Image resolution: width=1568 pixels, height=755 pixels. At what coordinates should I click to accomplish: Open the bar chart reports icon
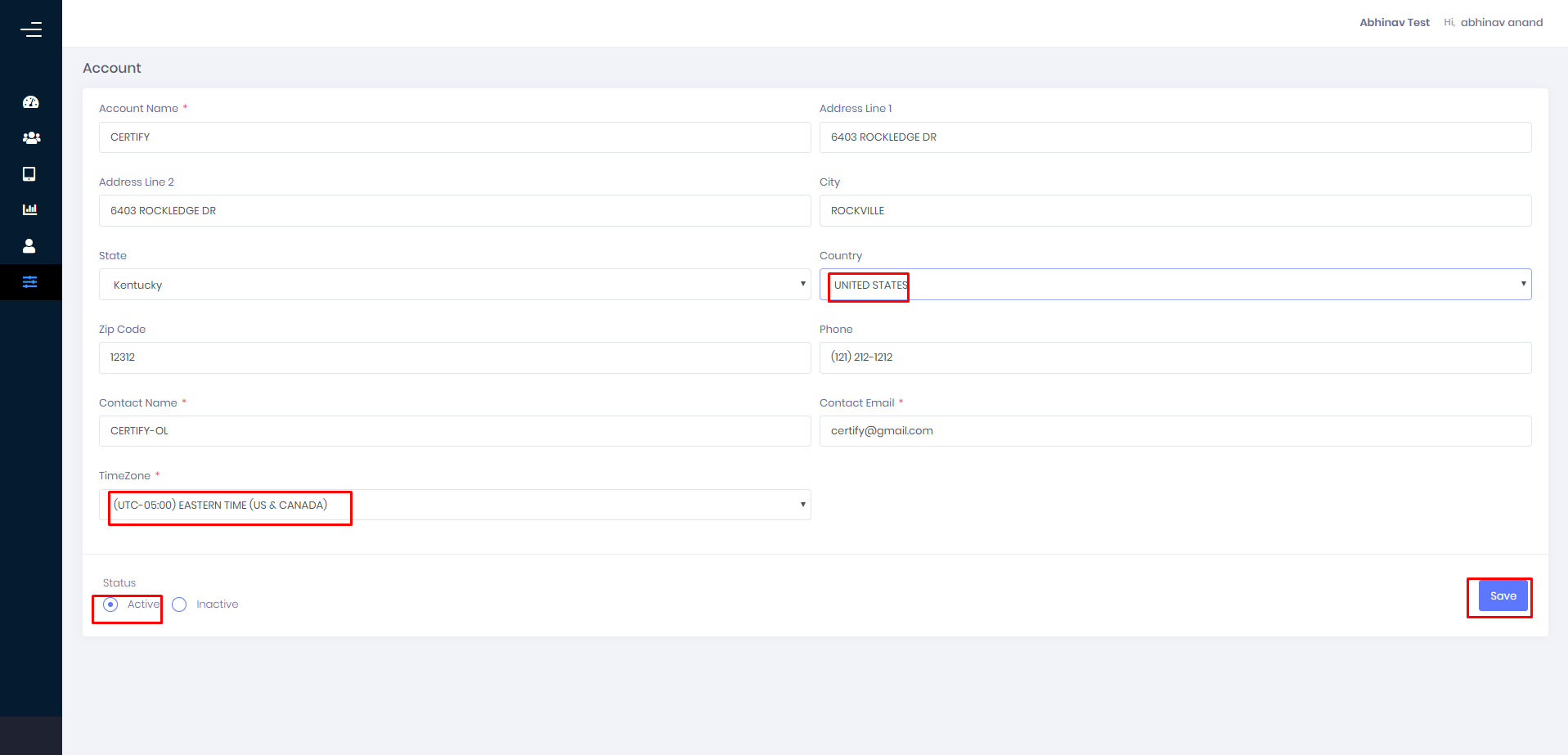[x=30, y=209]
